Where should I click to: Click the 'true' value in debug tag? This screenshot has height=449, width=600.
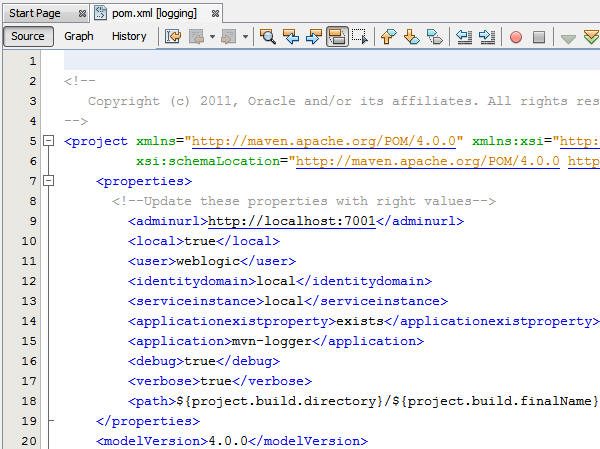[200, 361]
